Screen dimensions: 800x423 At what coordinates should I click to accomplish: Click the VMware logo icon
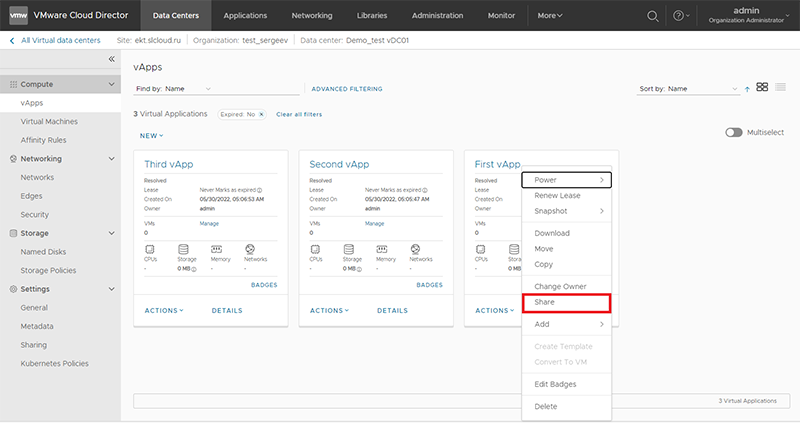[x=18, y=15]
